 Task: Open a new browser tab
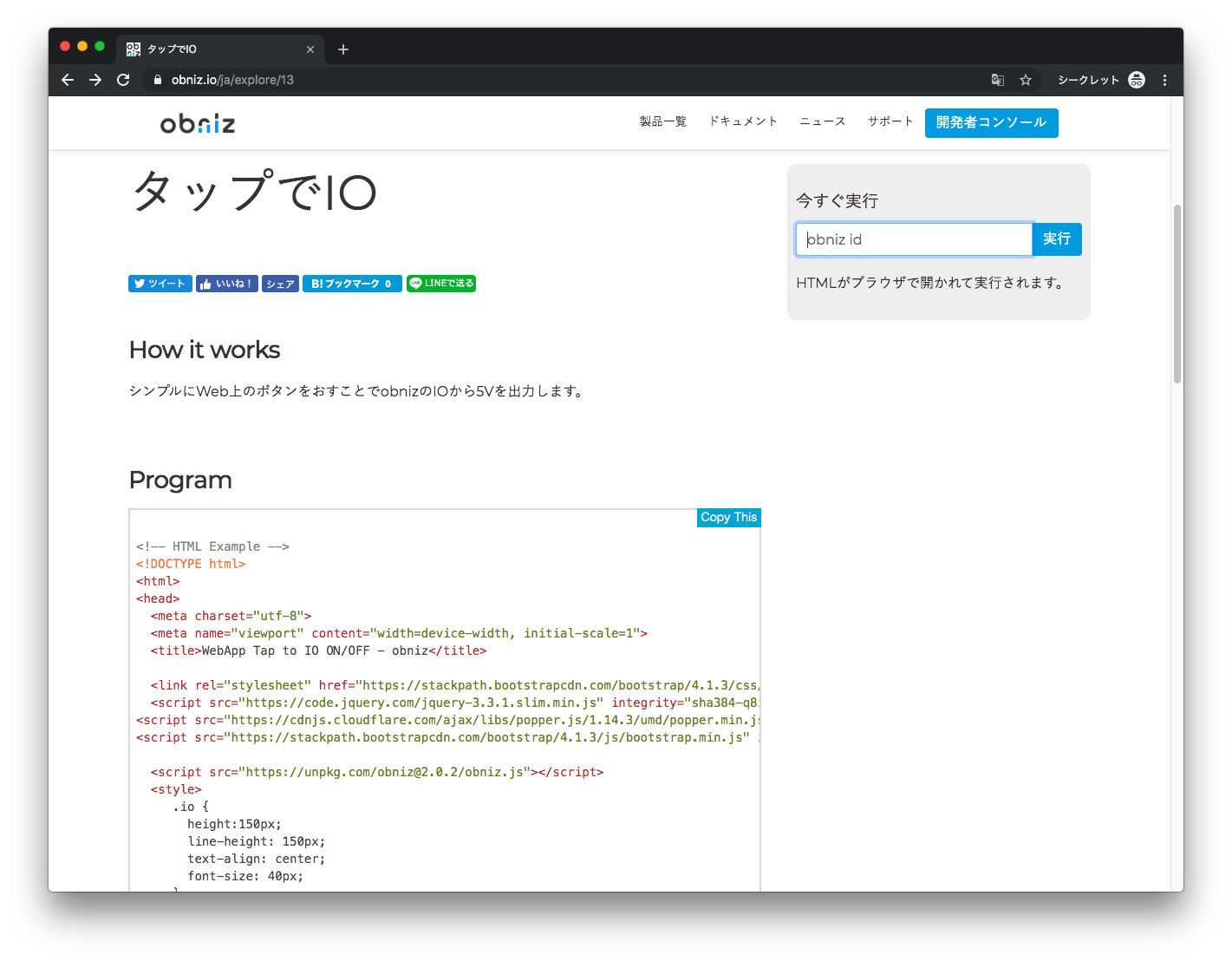point(343,49)
